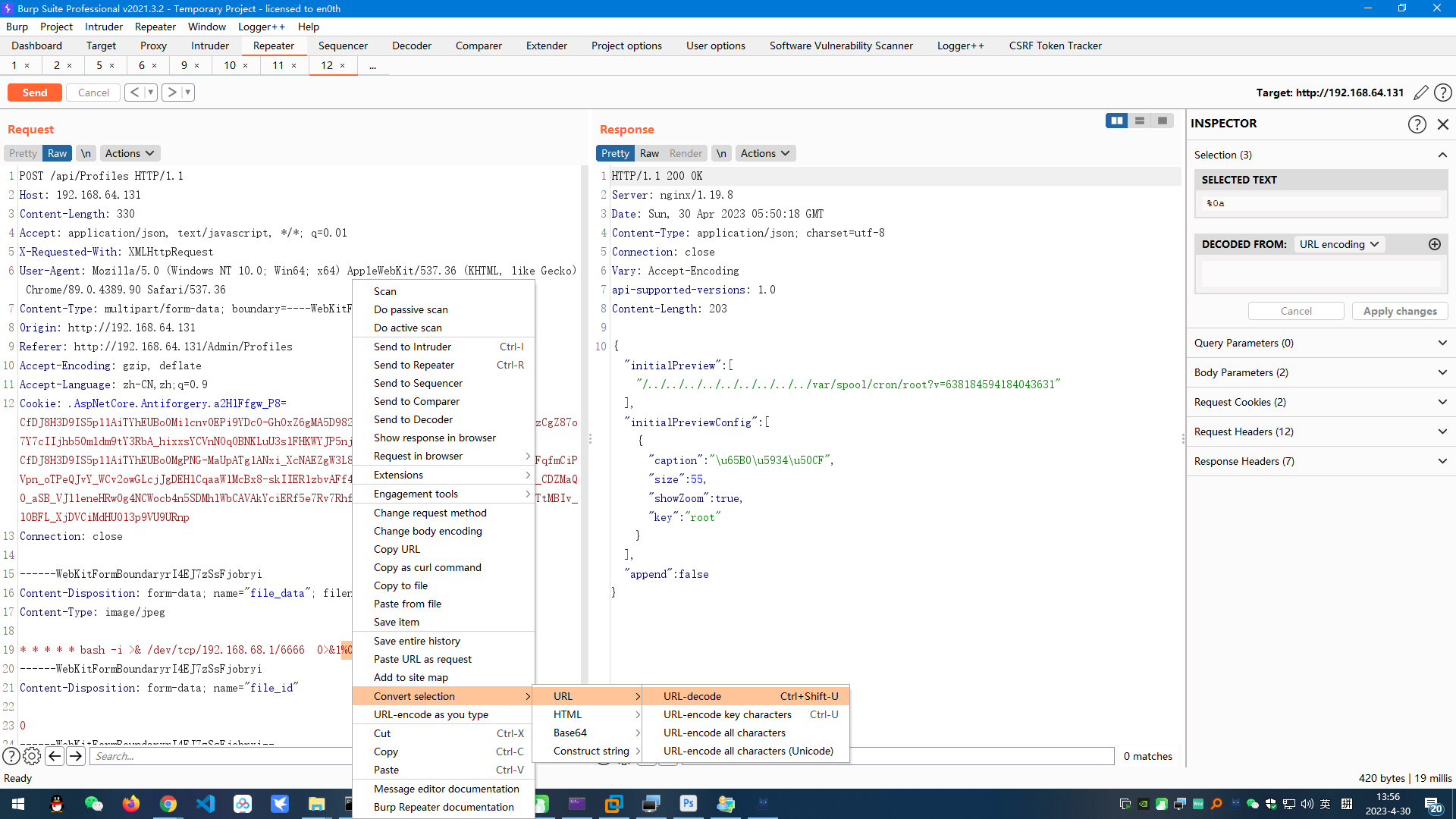Switch Response to Raw view

tap(649, 153)
